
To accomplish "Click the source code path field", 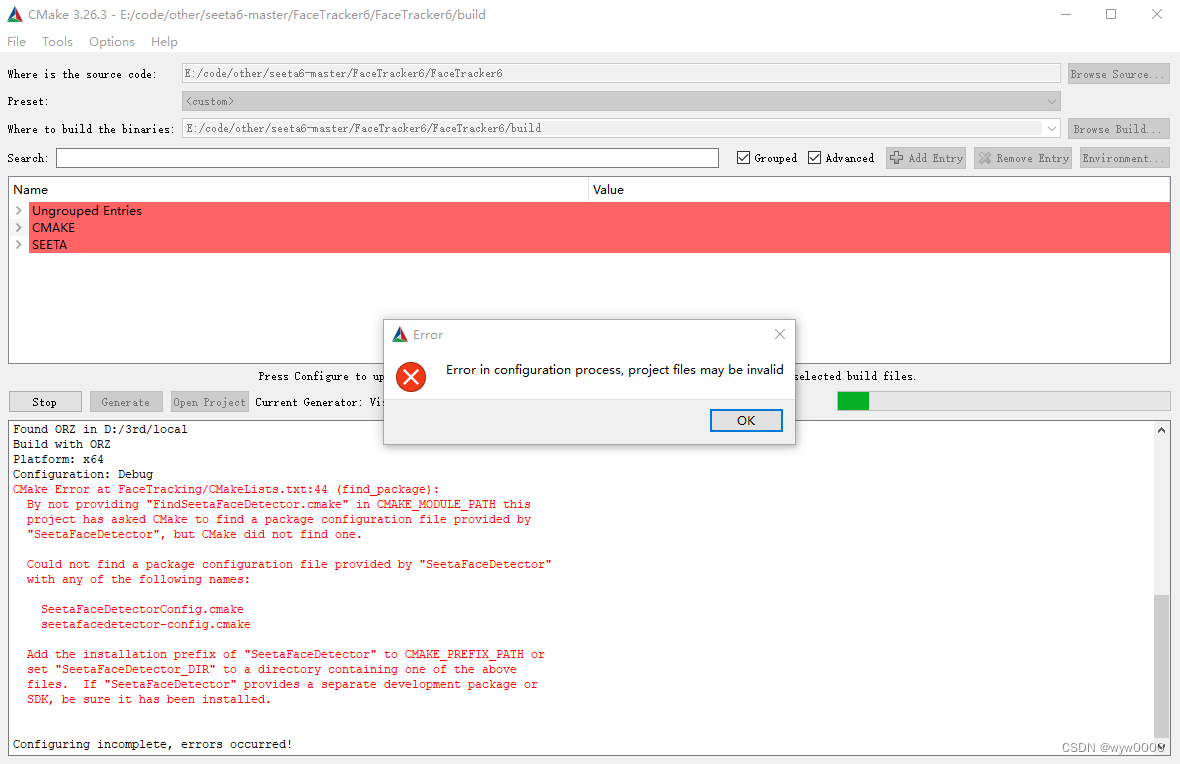I will [622, 73].
